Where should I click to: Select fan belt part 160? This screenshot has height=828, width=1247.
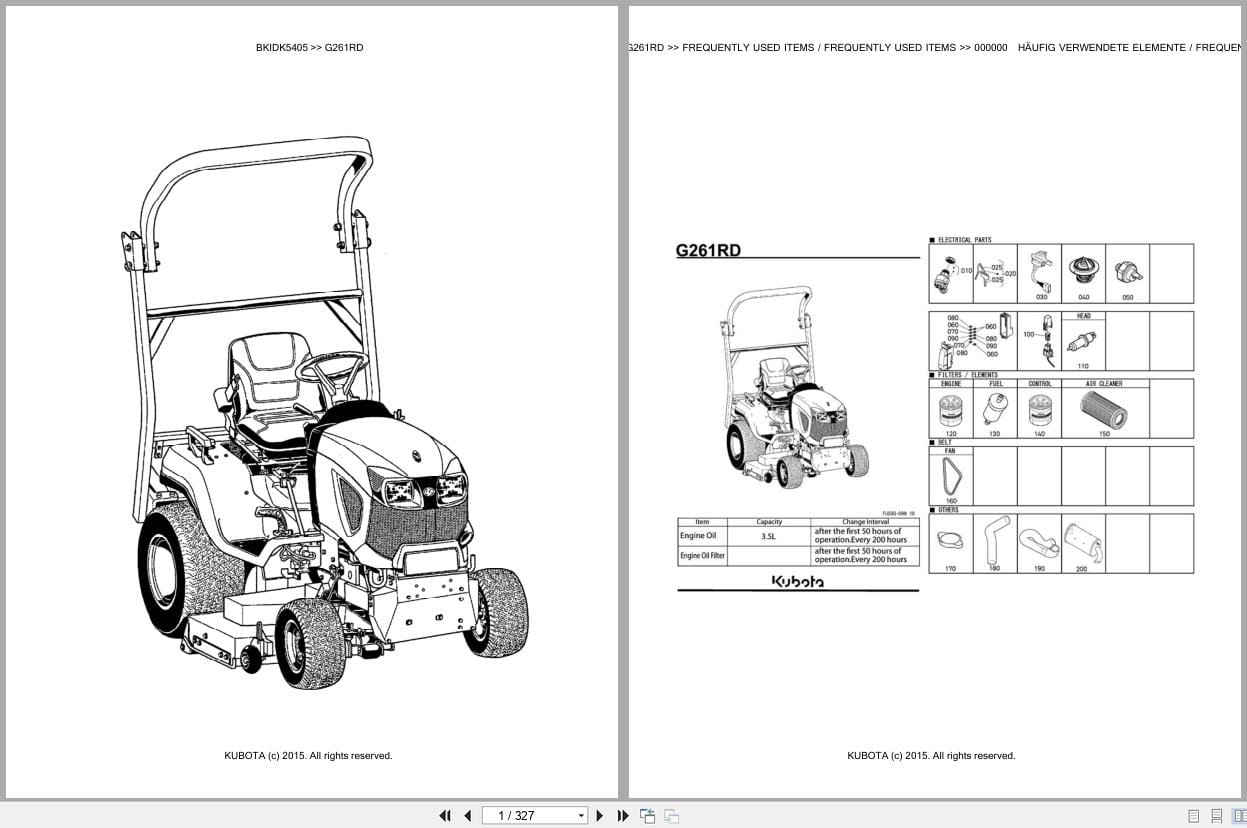(950, 480)
